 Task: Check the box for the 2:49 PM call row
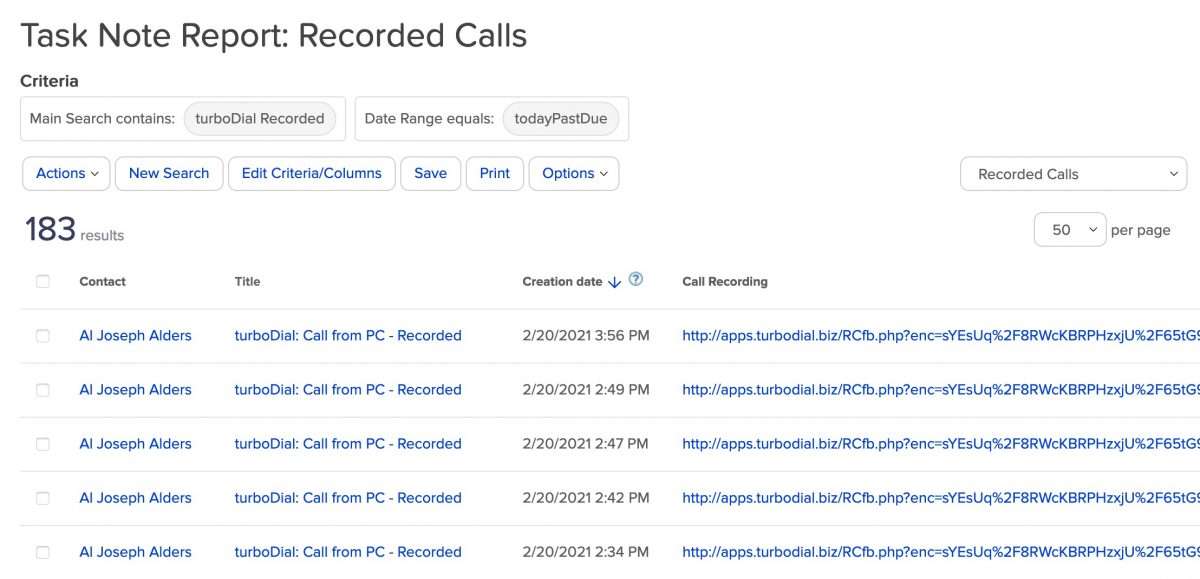[42, 390]
